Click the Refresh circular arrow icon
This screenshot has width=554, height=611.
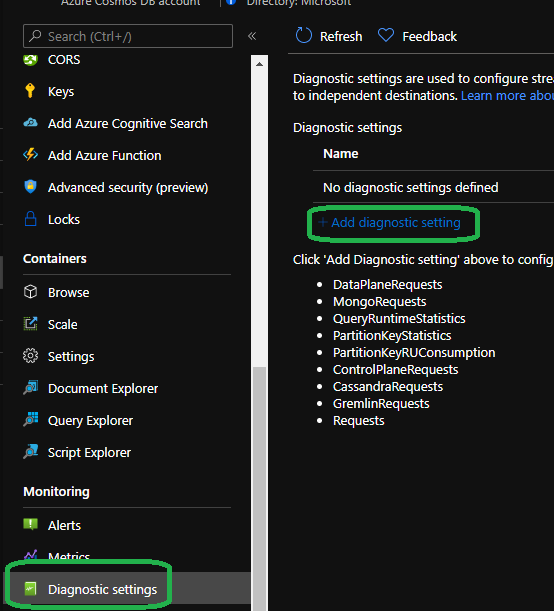click(304, 35)
